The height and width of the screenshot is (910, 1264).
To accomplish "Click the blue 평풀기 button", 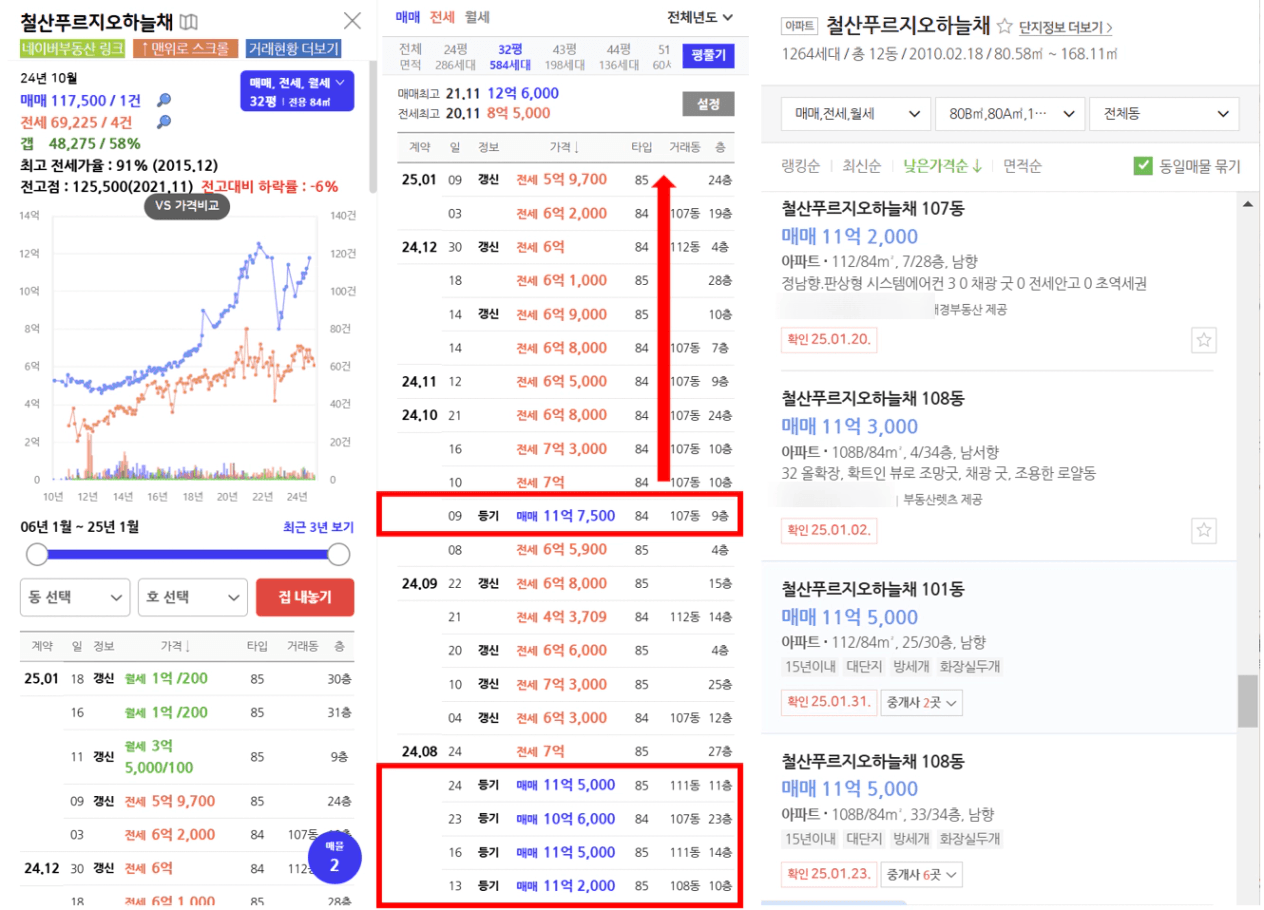I will [x=708, y=57].
